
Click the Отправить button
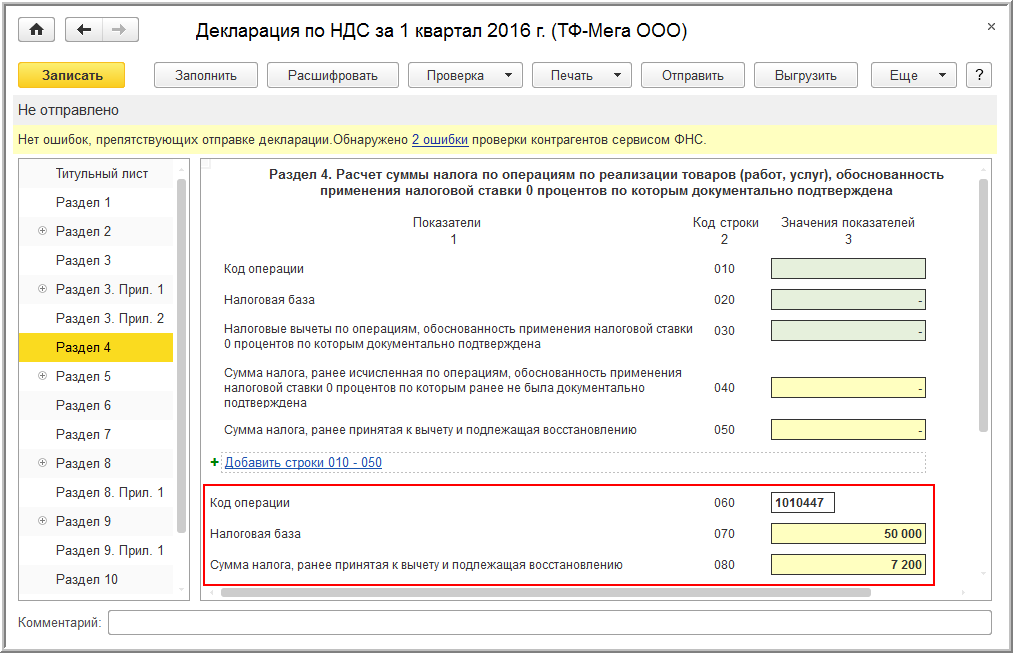[693, 75]
